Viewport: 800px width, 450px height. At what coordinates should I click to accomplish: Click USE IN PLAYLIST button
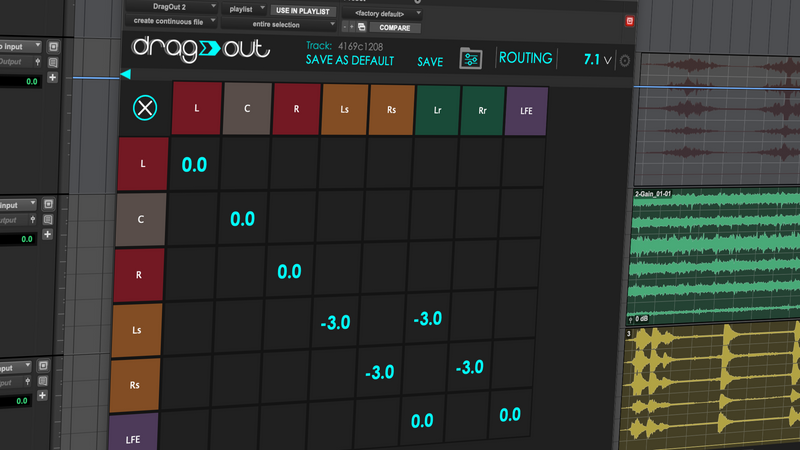tap(303, 11)
